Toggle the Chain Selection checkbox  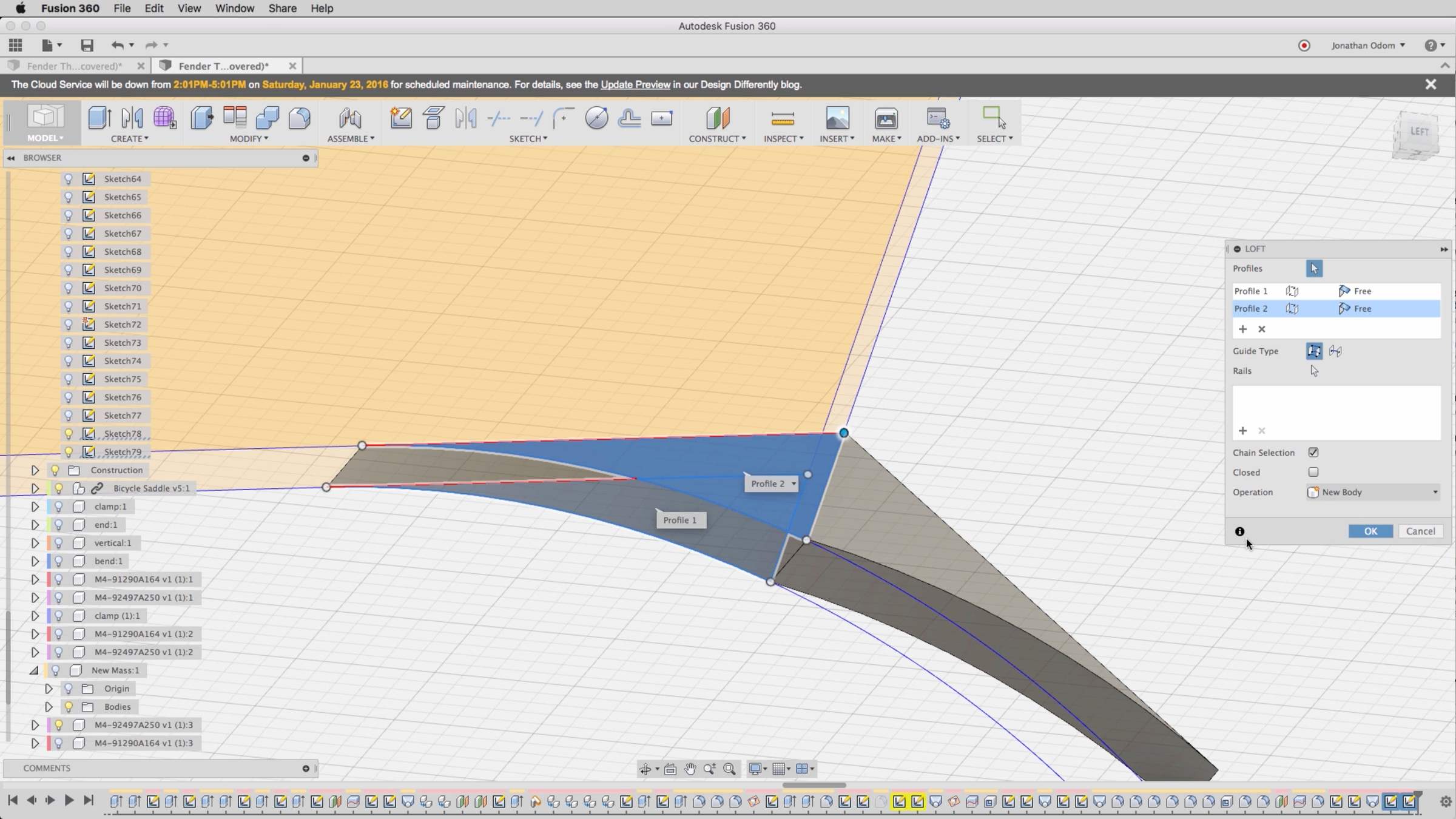1313,453
